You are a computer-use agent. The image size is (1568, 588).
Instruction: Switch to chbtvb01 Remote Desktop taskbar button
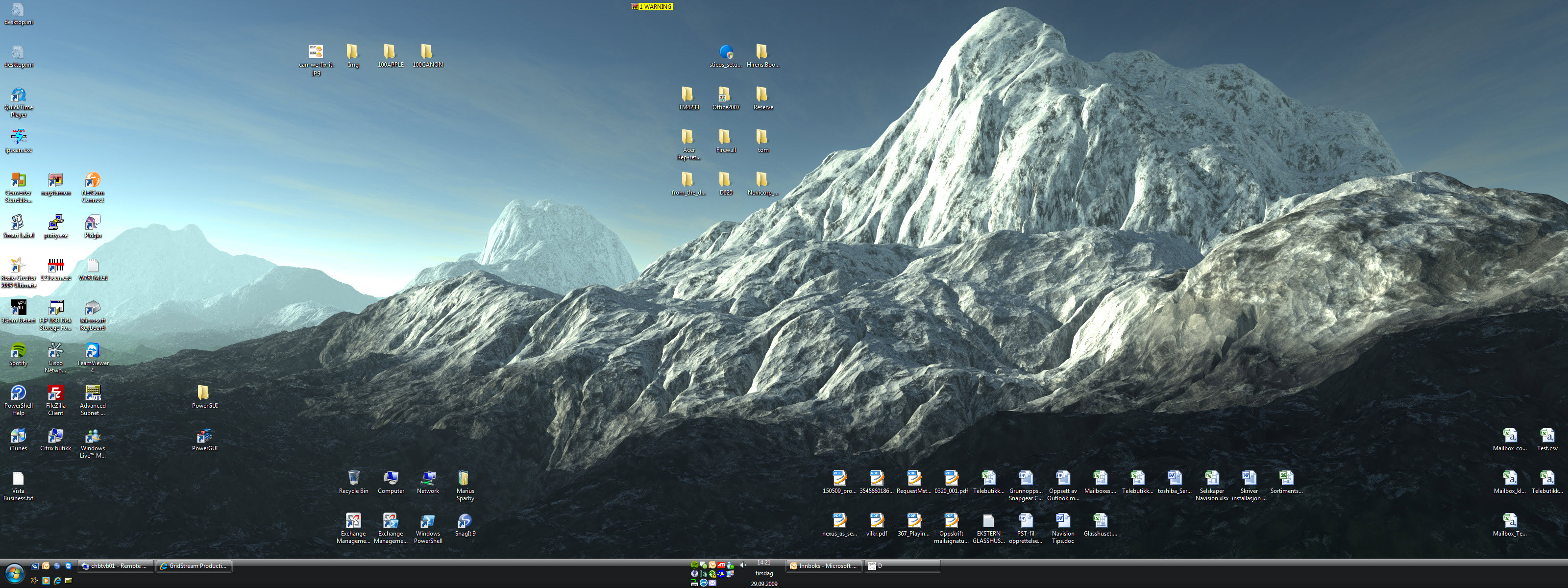[x=115, y=566]
